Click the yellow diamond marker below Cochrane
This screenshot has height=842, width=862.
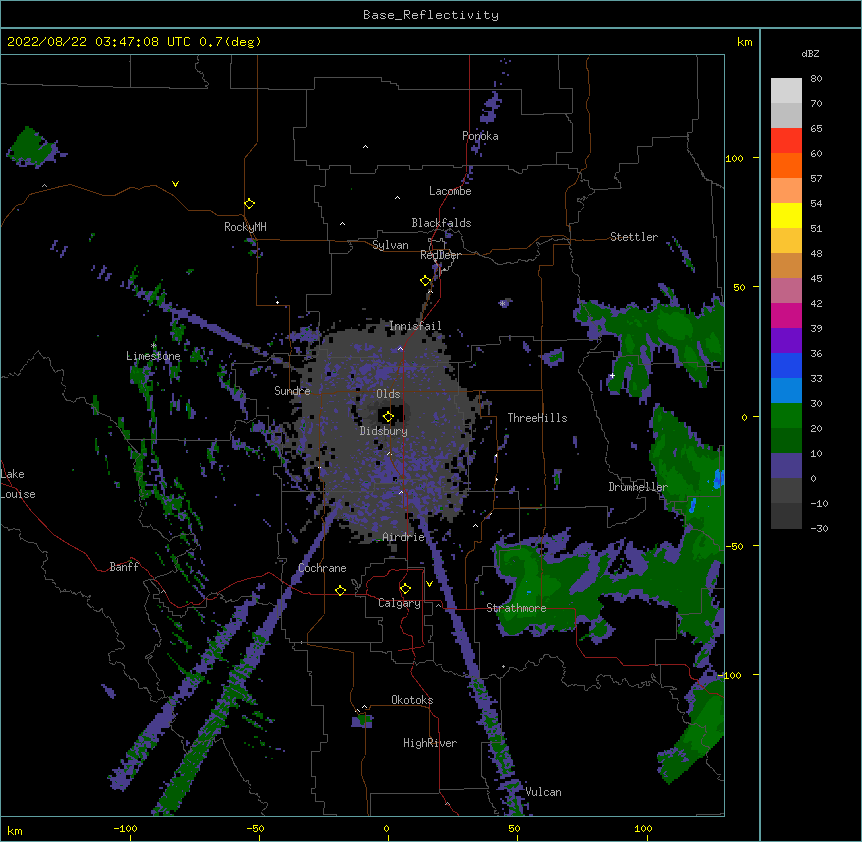click(340, 590)
